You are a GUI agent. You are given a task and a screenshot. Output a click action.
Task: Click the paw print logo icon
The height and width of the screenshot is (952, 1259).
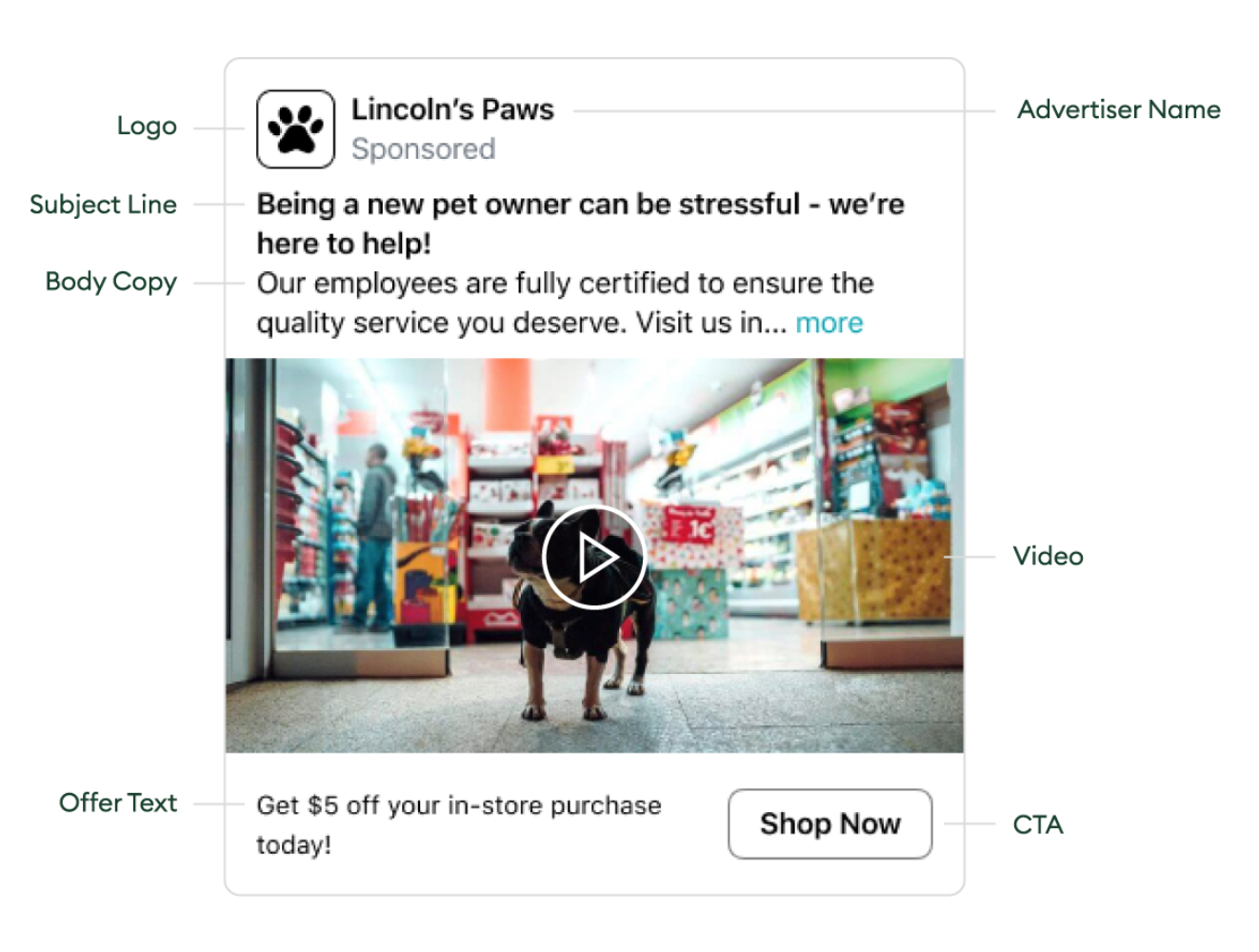pyautogui.click(x=295, y=129)
